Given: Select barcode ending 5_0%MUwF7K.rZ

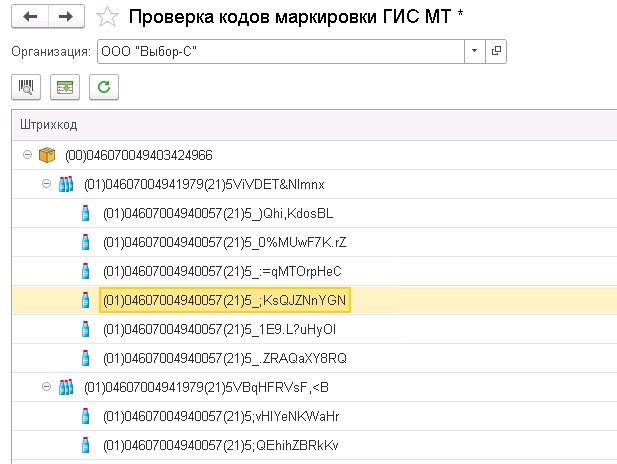Looking at the screenshot, I should (x=225, y=242).
